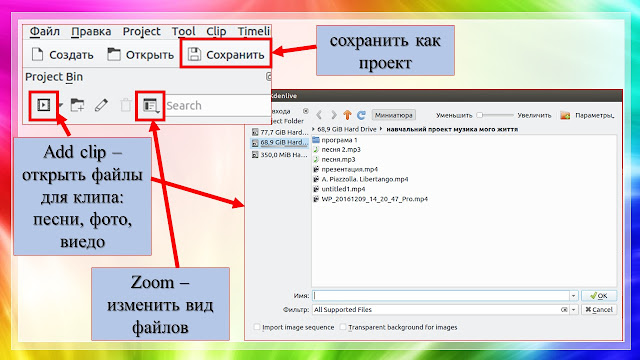Select the file песня 2.mp3
Screen dimensions: 640x360
337,149
